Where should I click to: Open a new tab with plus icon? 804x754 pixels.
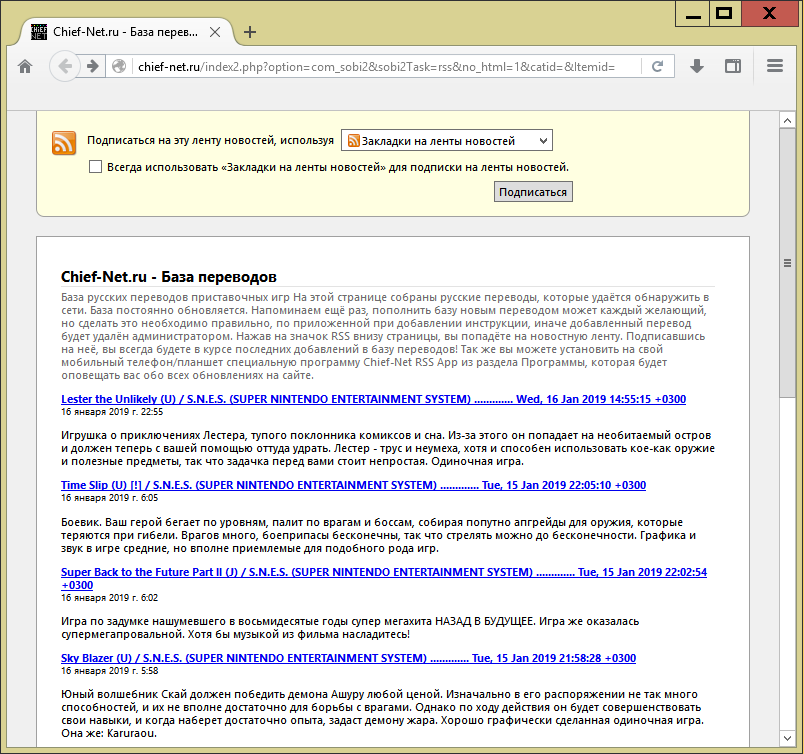[x=250, y=32]
